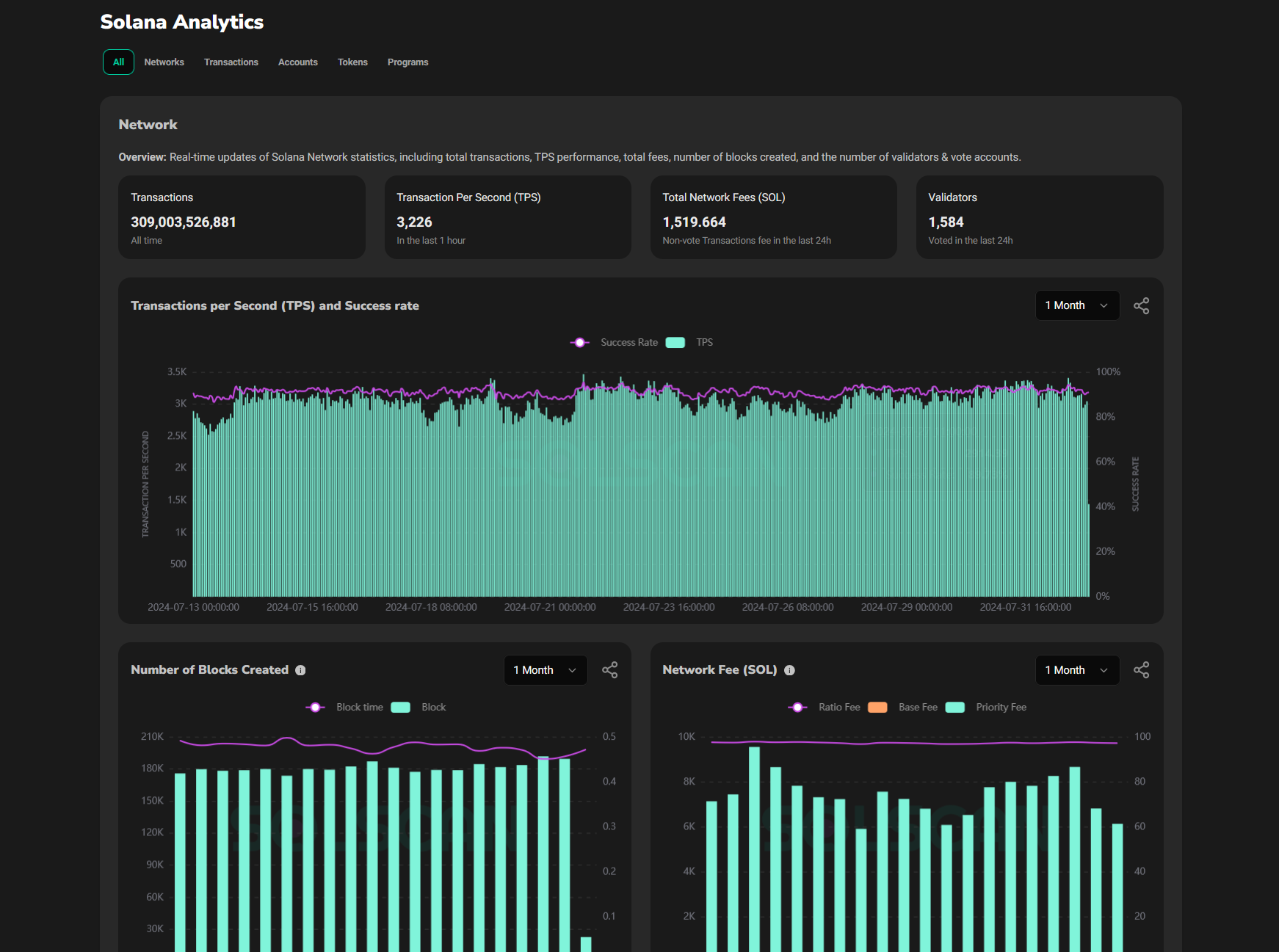Switch to the Accounts tab
1279x952 pixels.
pyautogui.click(x=298, y=62)
